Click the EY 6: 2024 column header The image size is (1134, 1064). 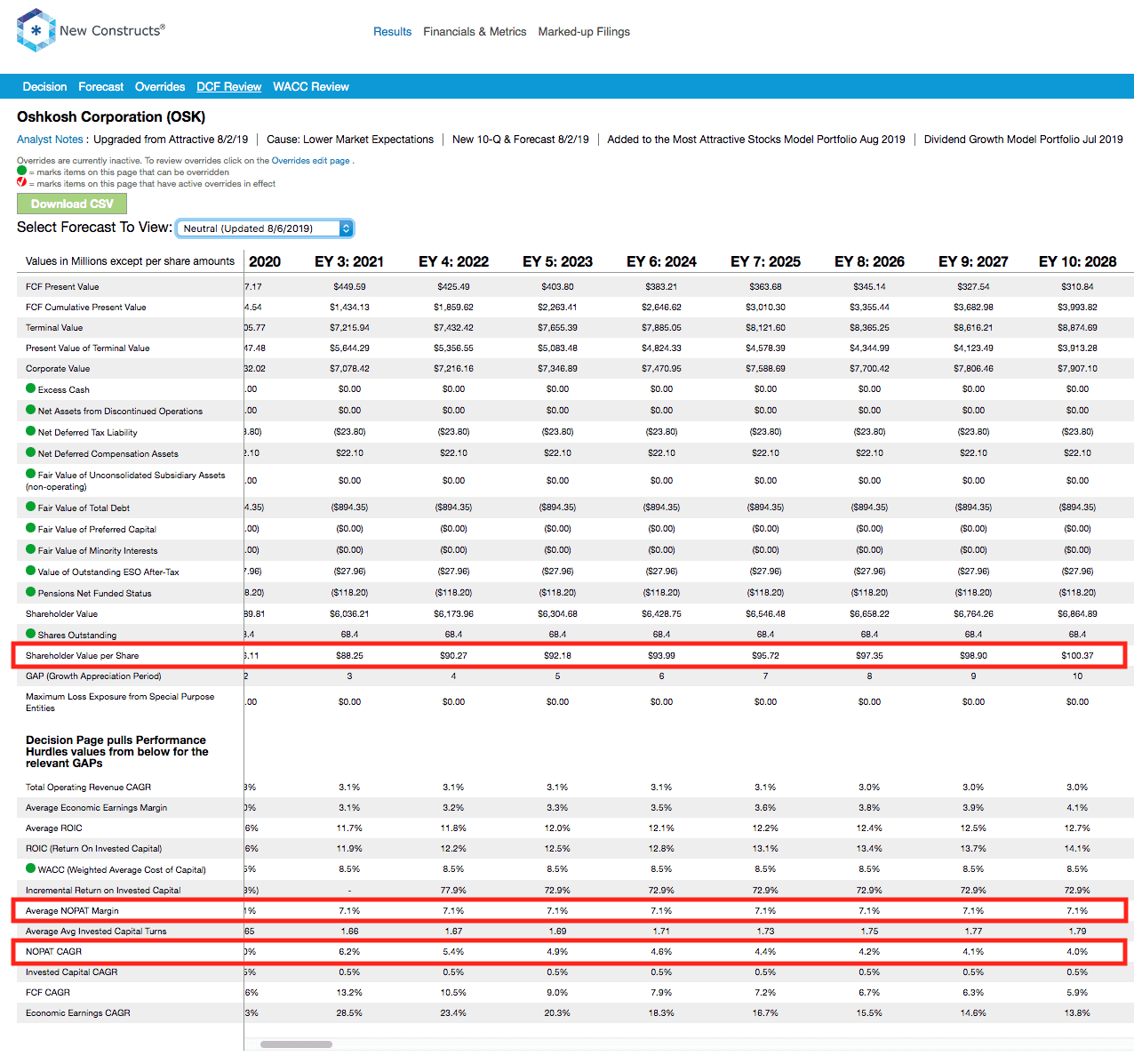point(661,261)
